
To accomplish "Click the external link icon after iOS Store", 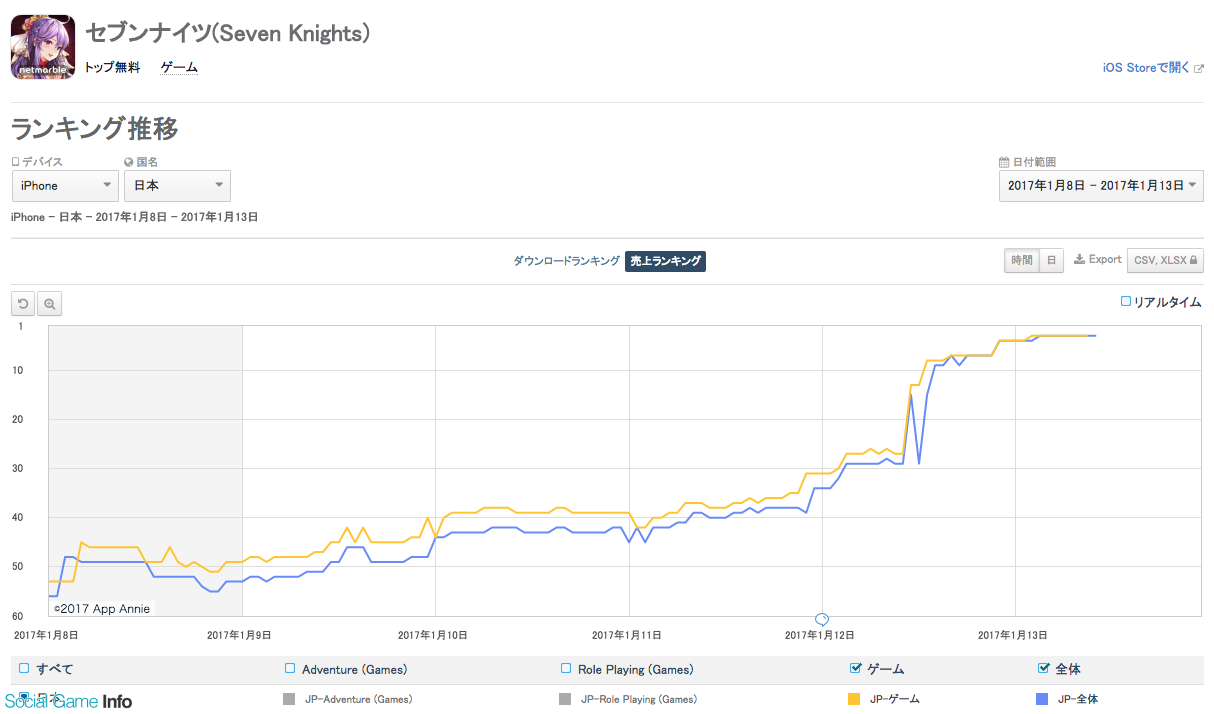I will point(1199,68).
